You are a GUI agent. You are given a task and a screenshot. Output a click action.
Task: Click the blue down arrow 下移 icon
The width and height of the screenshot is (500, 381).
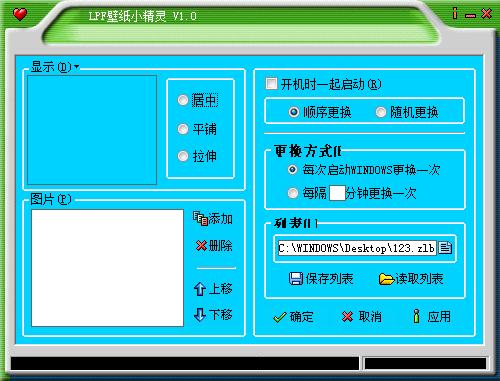tap(200, 315)
